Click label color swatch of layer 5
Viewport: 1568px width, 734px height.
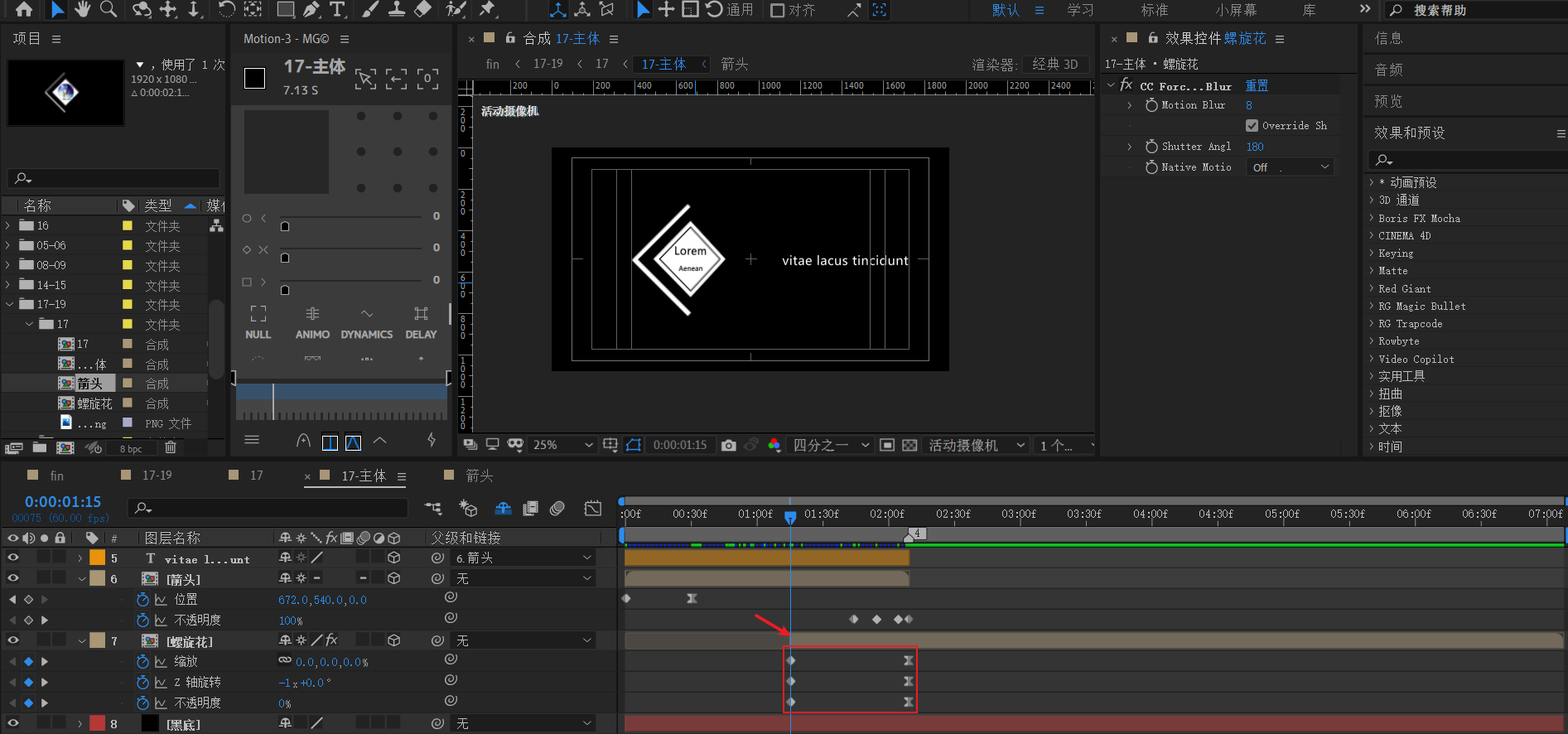pyautogui.click(x=97, y=558)
